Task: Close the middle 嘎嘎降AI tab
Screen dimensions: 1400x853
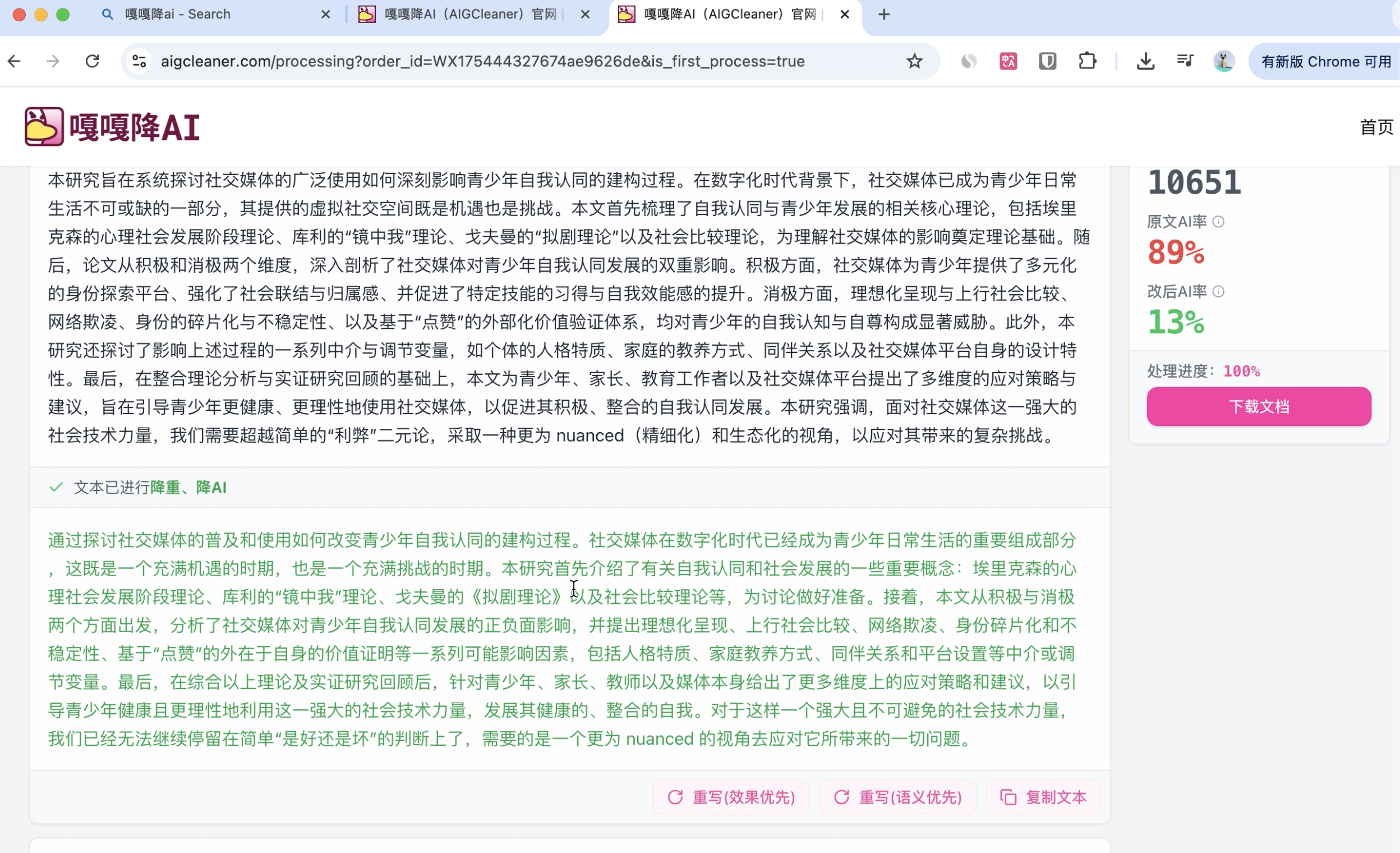Action: (x=585, y=14)
